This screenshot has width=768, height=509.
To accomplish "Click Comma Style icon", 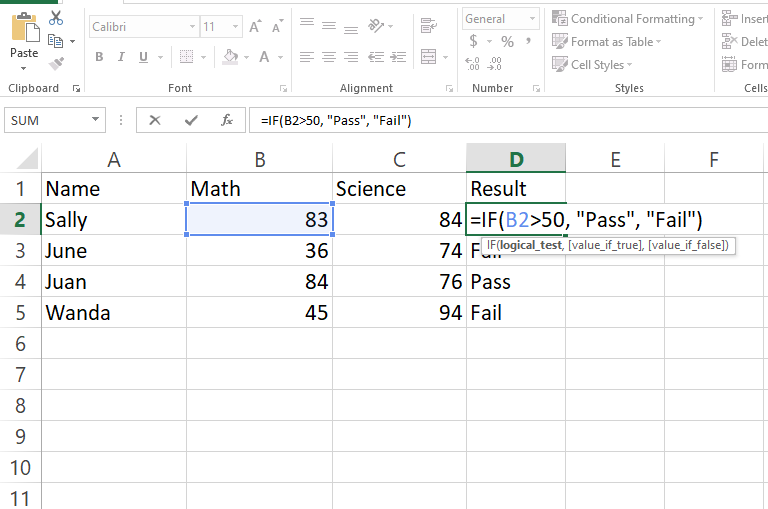I will pyautogui.click(x=528, y=41).
